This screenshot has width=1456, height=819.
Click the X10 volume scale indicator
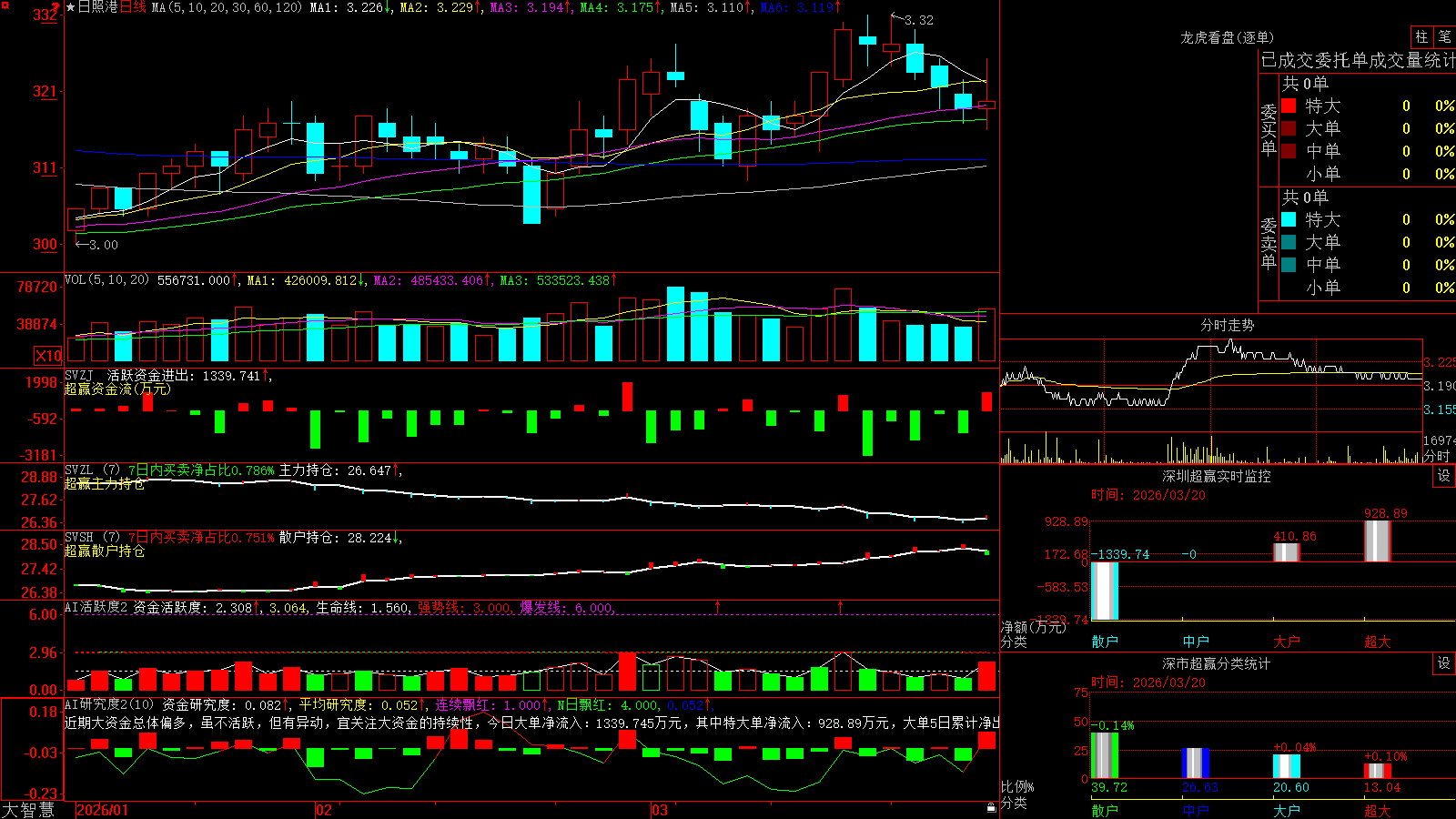pyautogui.click(x=48, y=356)
